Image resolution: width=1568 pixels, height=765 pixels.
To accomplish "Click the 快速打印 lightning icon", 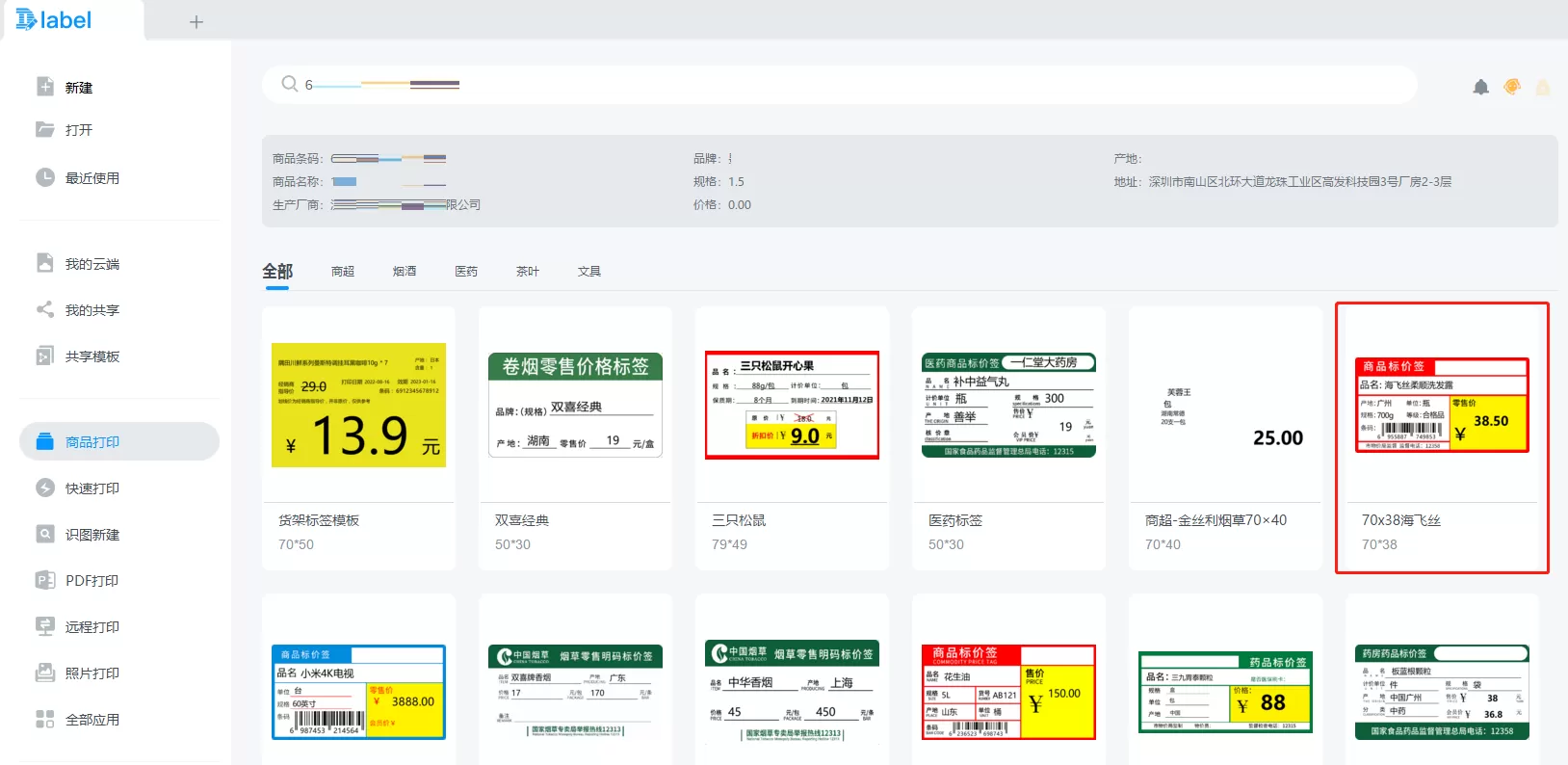I will [x=45, y=488].
